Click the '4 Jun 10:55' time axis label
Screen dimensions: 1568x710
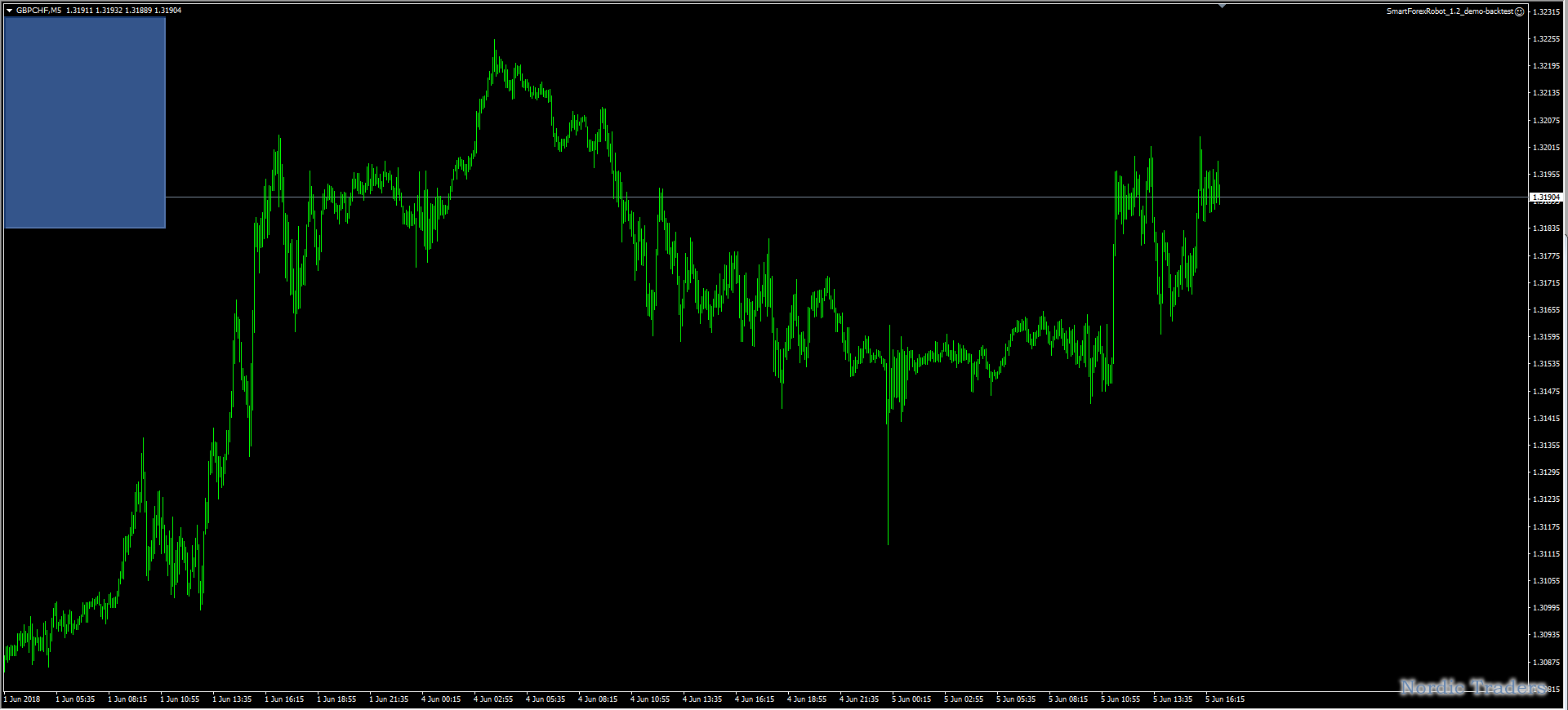pyautogui.click(x=650, y=699)
